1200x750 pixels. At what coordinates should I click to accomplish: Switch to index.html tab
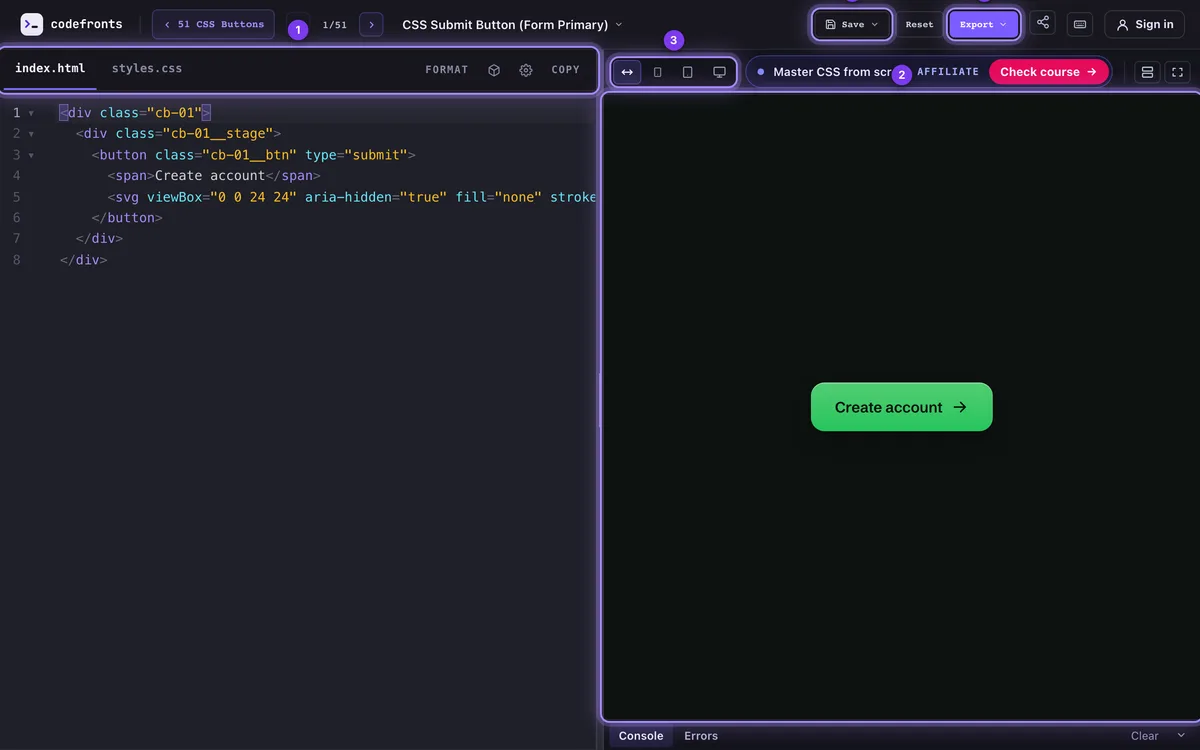tap(50, 69)
